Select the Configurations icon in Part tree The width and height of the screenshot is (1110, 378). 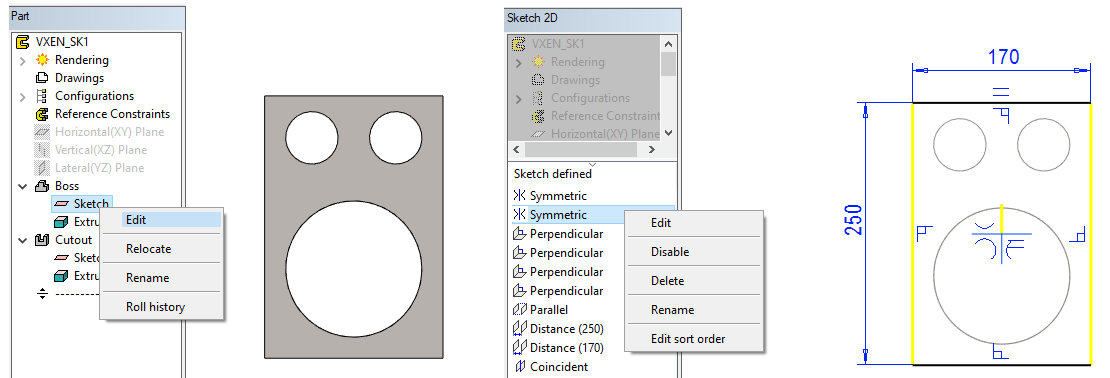pos(42,96)
